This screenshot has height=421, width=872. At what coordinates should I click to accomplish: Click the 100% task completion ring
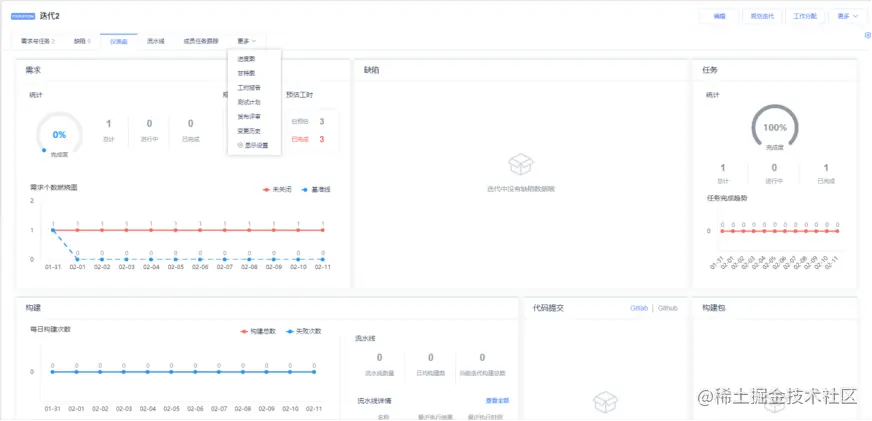pyautogui.click(x=775, y=127)
